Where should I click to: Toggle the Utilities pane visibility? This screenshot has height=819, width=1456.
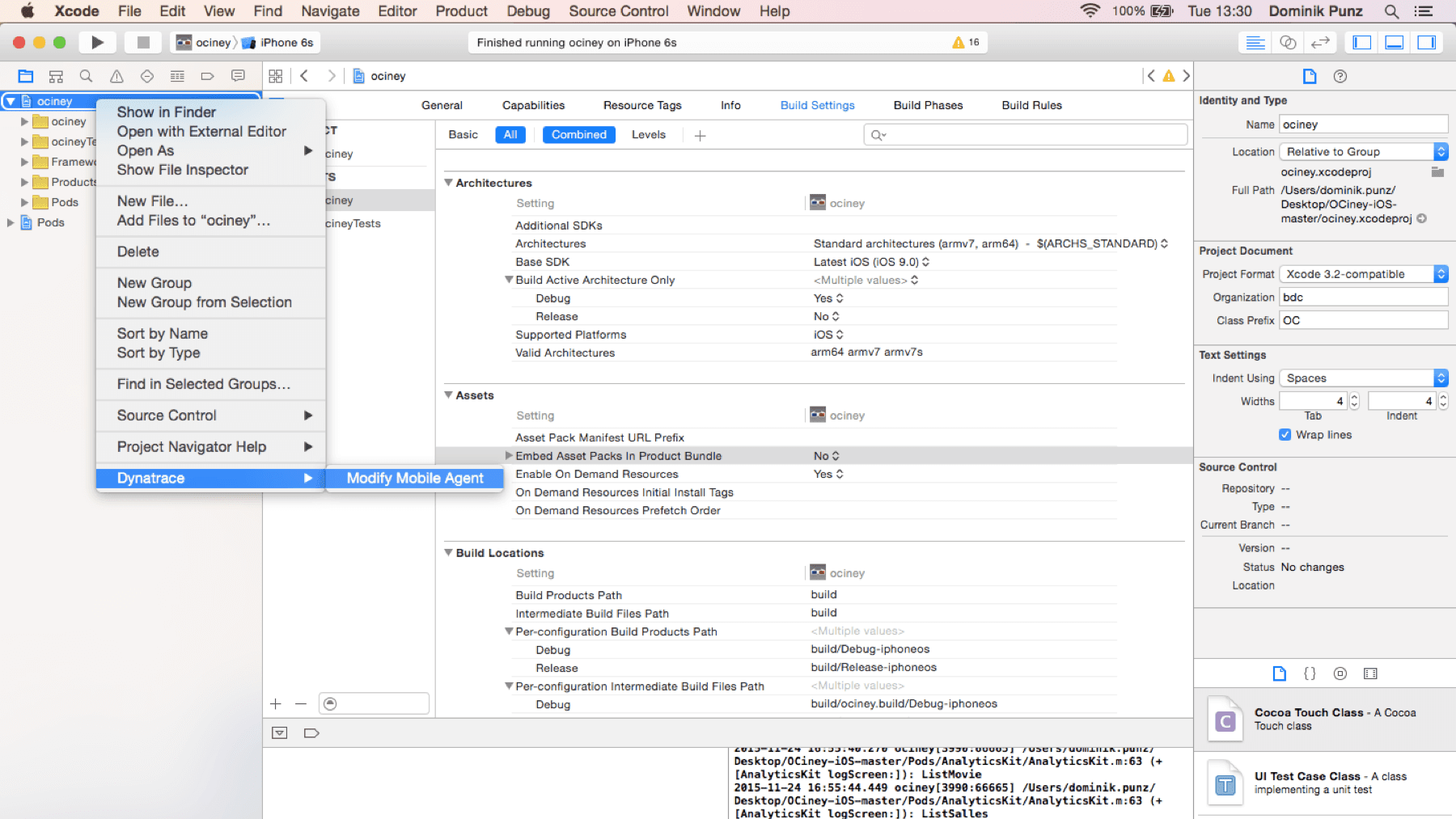pyautogui.click(x=1427, y=42)
